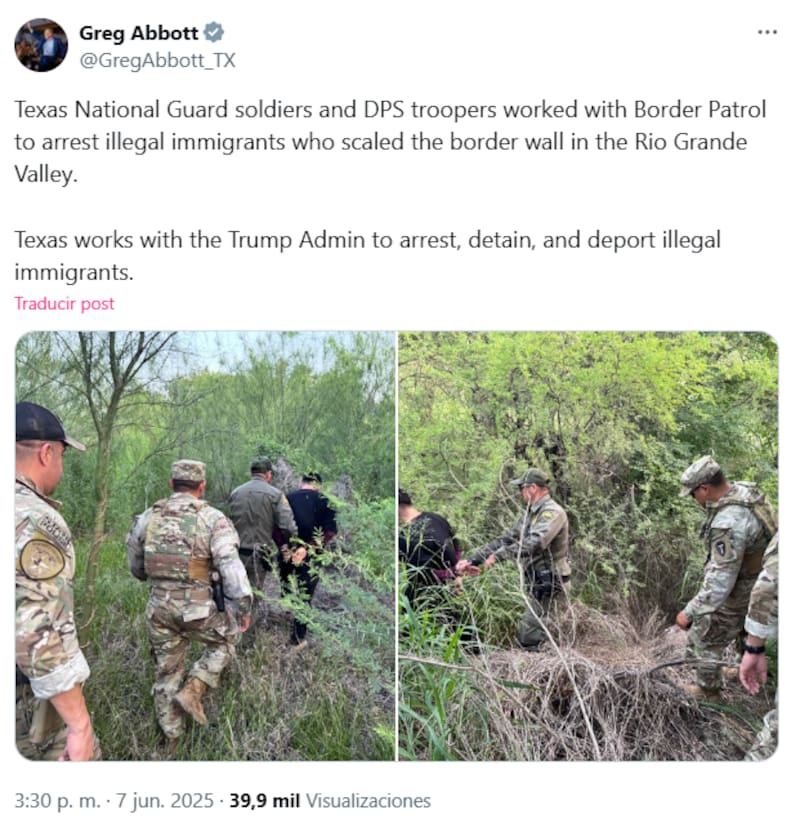Click the soldier's shoulder patch in left photo
This screenshot has height=832, width=800.
pyautogui.click(x=42, y=559)
